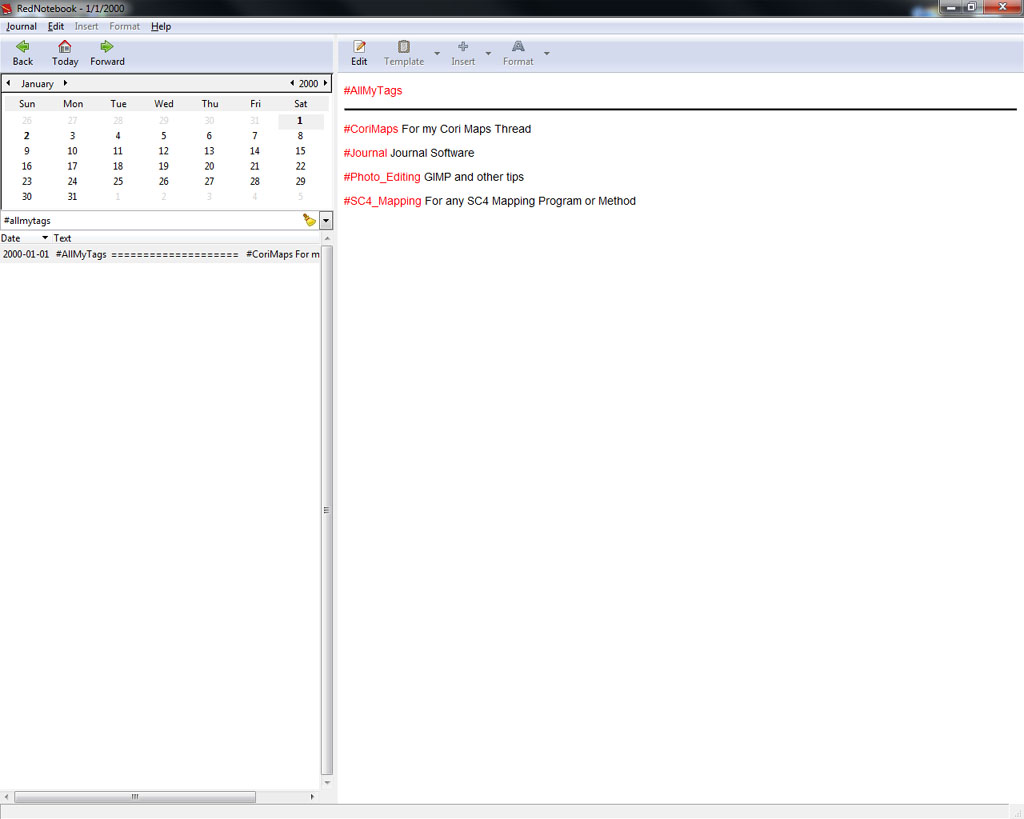Click the 2000 year label
The image size is (1024, 819).
[x=308, y=84]
